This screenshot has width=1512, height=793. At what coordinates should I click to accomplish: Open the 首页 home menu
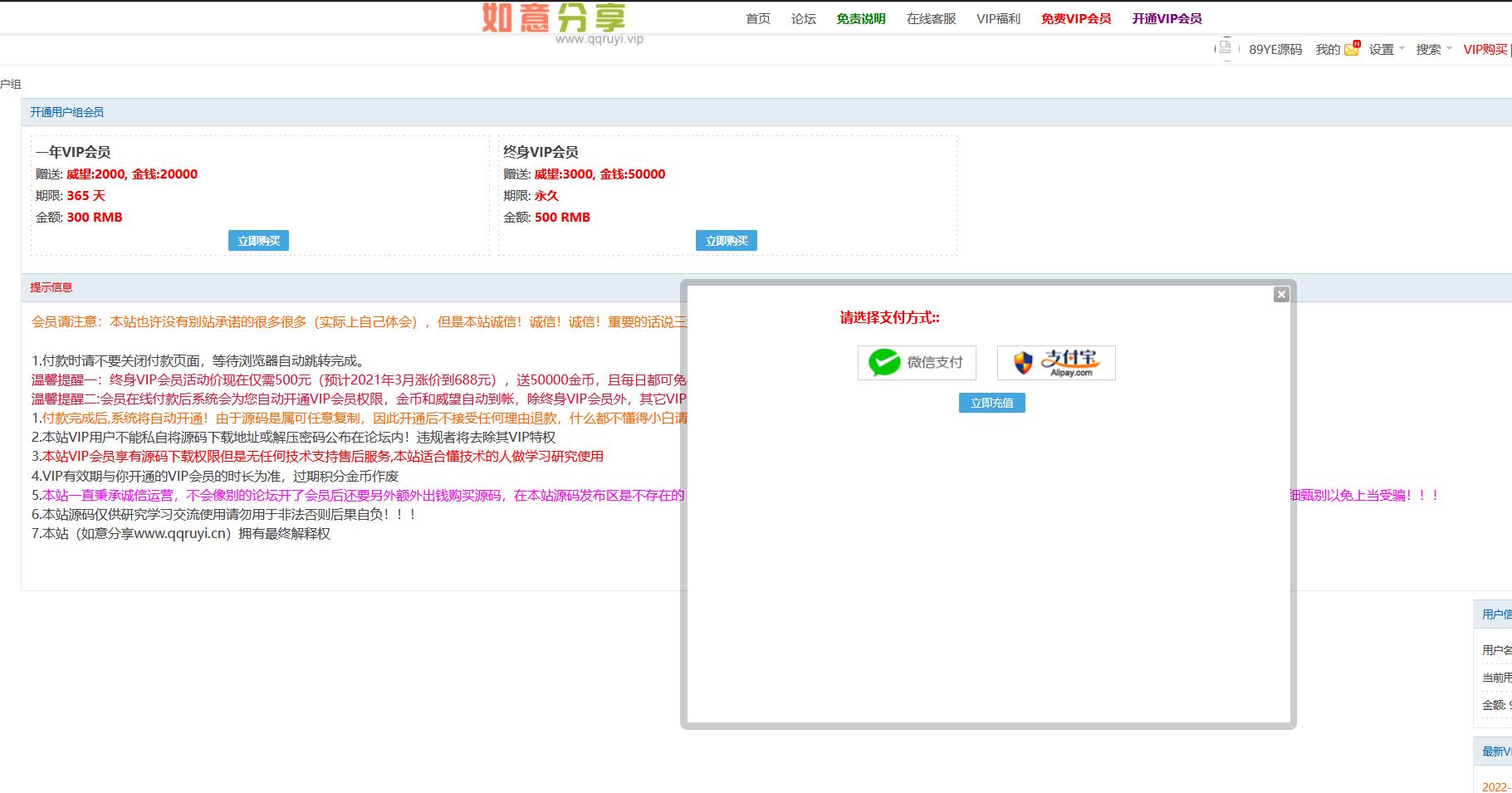[x=758, y=18]
